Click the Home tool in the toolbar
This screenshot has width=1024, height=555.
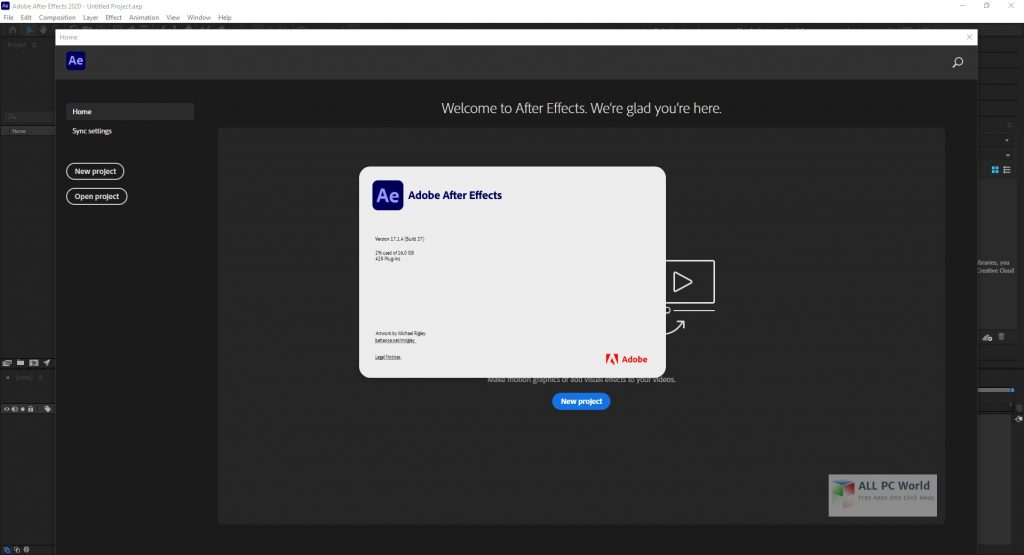pos(12,30)
